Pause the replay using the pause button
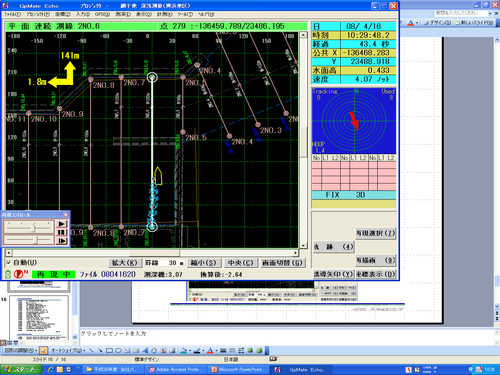Screen dimensions: 500x375 tap(62, 232)
